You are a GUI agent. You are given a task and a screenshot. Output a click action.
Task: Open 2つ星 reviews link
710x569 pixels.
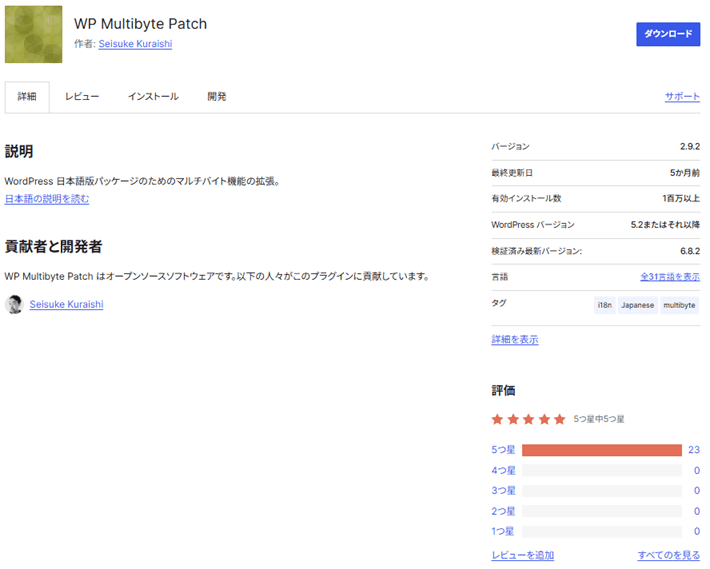[x=504, y=512]
